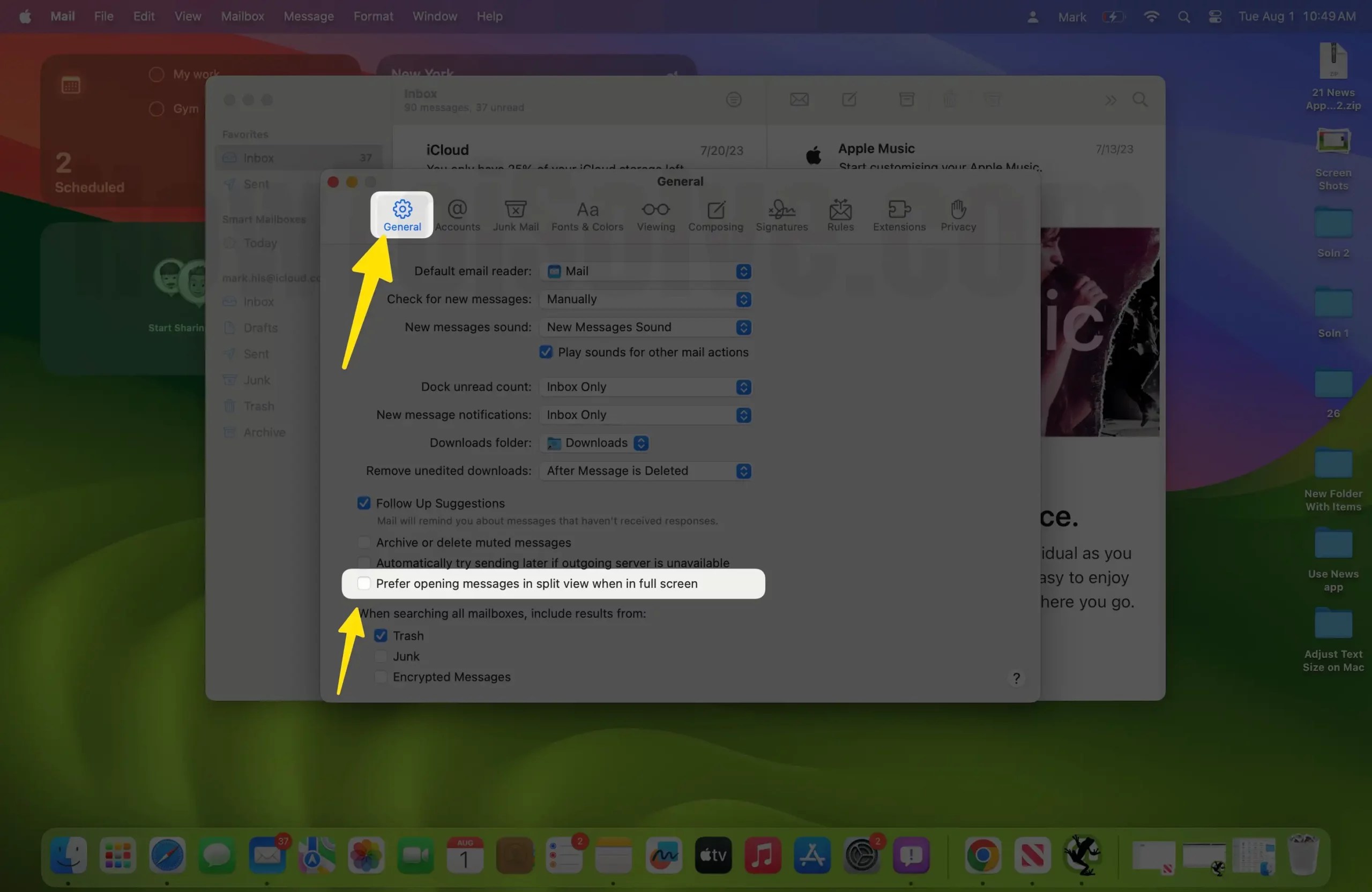Click the help question mark button
This screenshot has height=892, width=1372.
tap(1016, 678)
